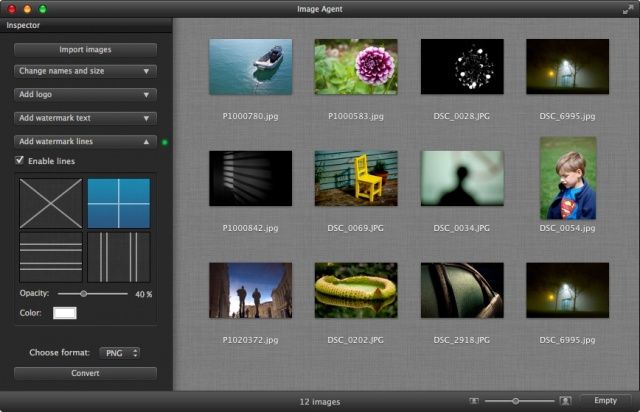Click the Empty button
Viewport: 640px width, 412px height.
[605, 400]
